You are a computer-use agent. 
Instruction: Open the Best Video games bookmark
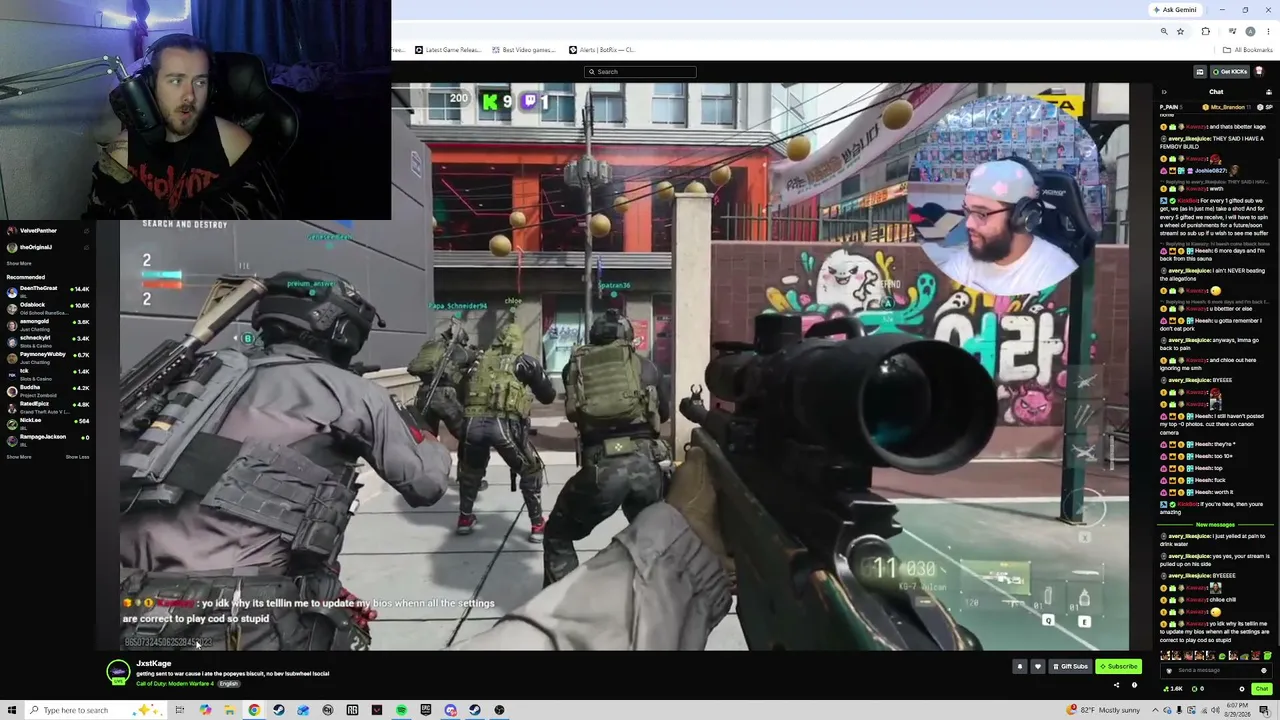click(523, 50)
